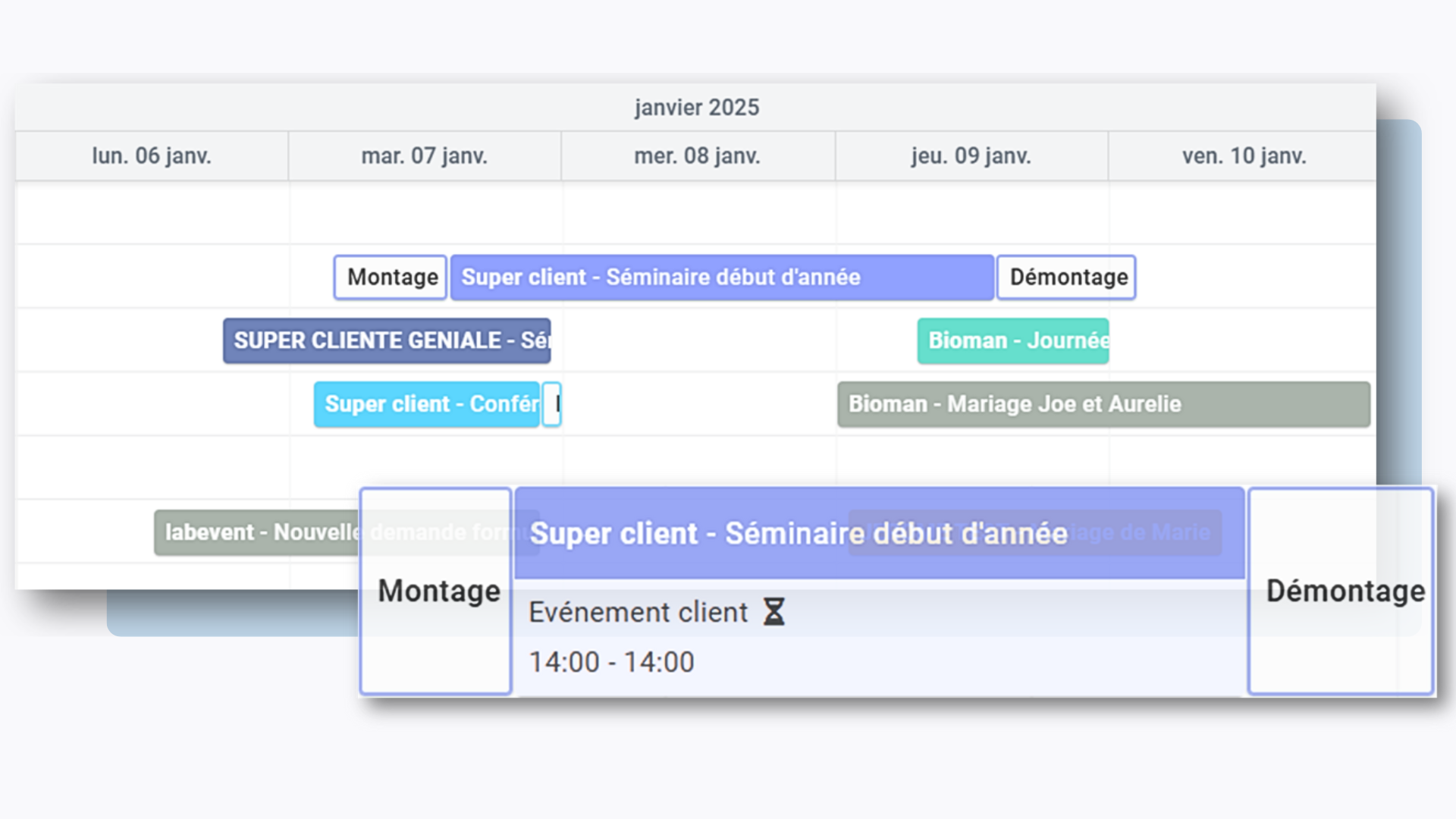The width and height of the screenshot is (1456, 819).
Task: Select the 'Démontage' block on Thursday
Action: [x=1065, y=277]
